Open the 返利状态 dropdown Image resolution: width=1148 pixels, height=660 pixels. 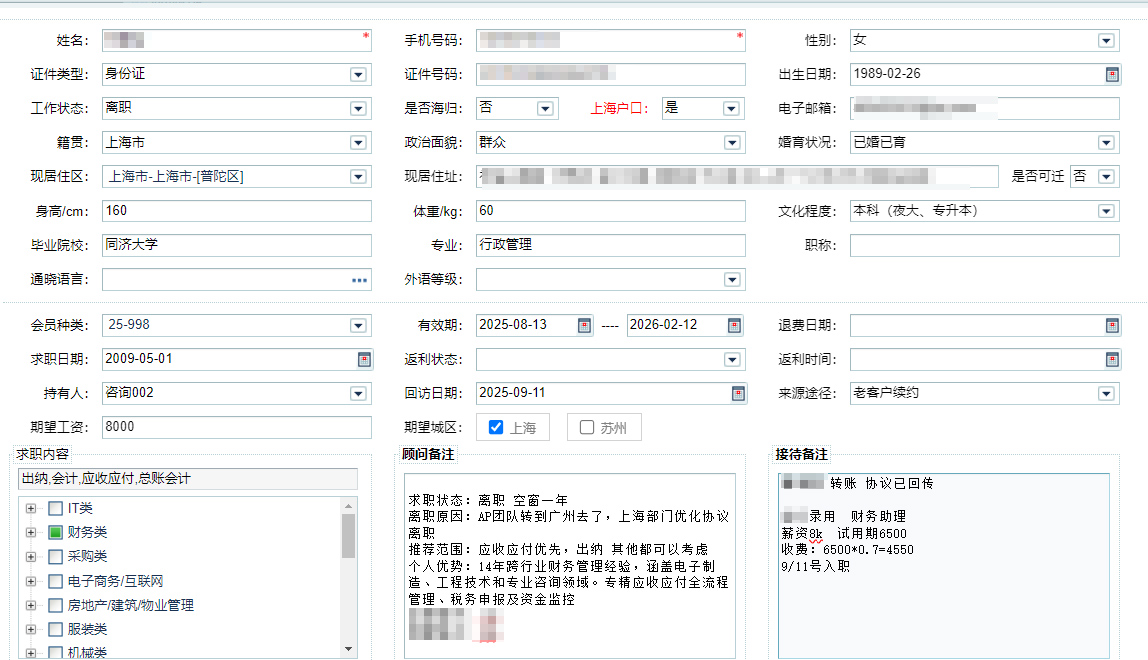coord(732,360)
